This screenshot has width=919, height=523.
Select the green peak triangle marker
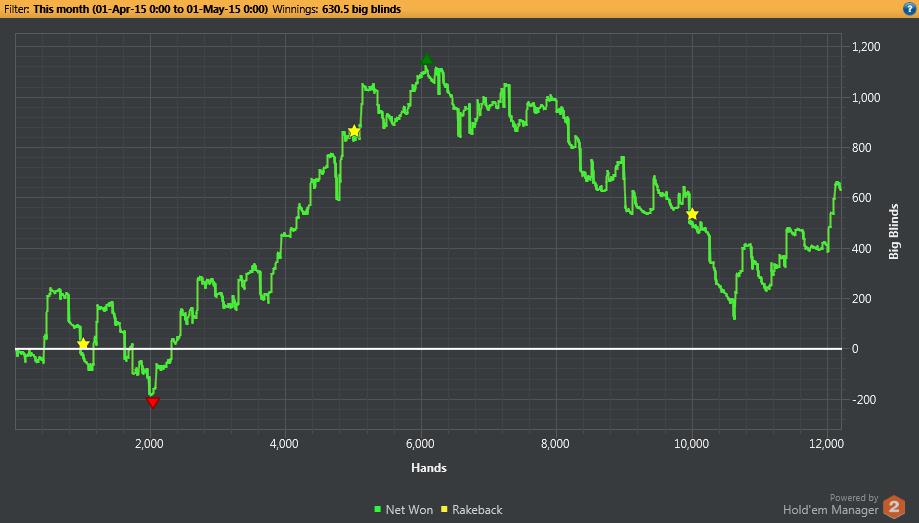tap(427, 59)
